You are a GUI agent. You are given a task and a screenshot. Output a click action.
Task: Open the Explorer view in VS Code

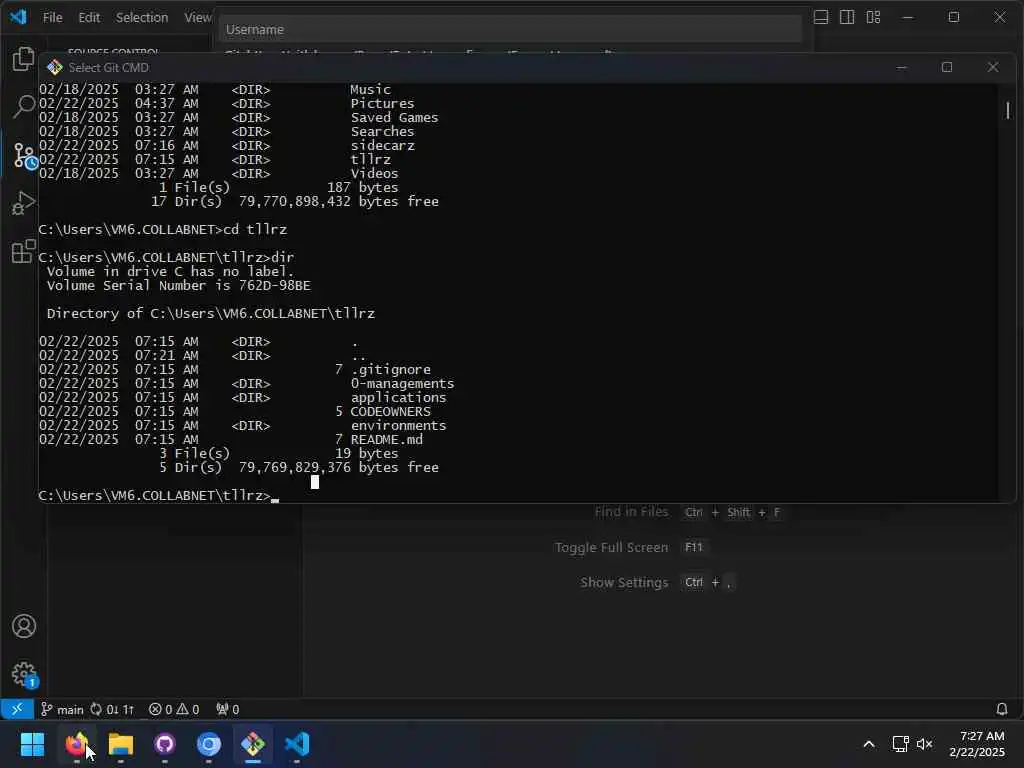tap(24, 59)
